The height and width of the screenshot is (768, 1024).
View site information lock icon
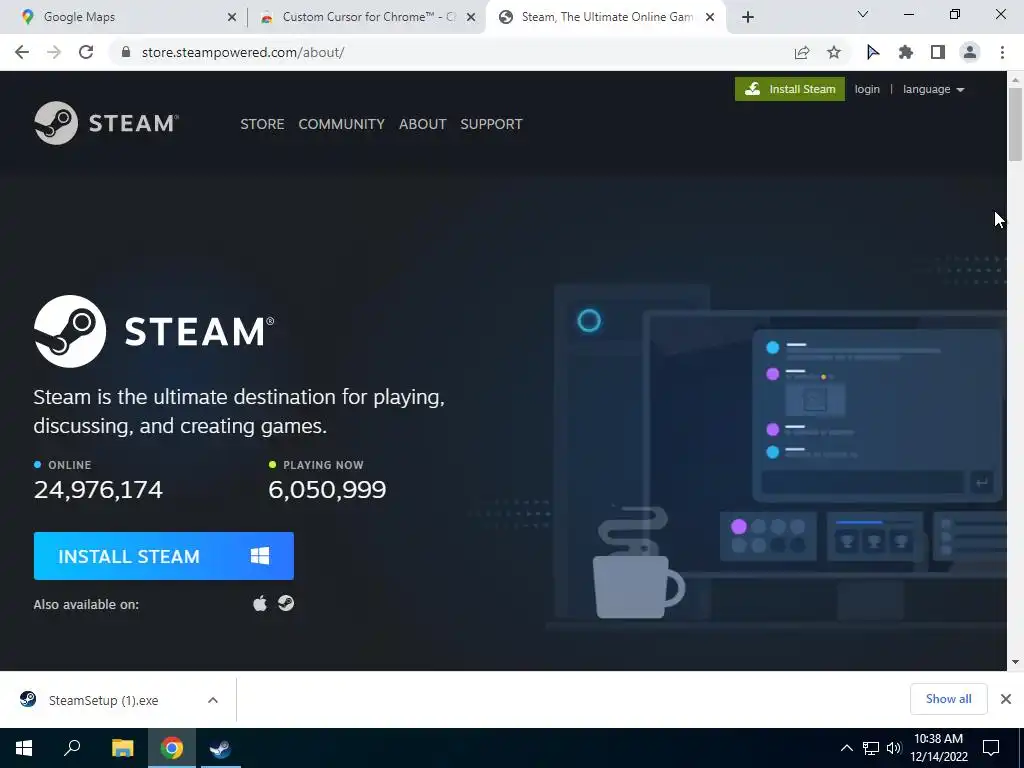pos(126,52)
